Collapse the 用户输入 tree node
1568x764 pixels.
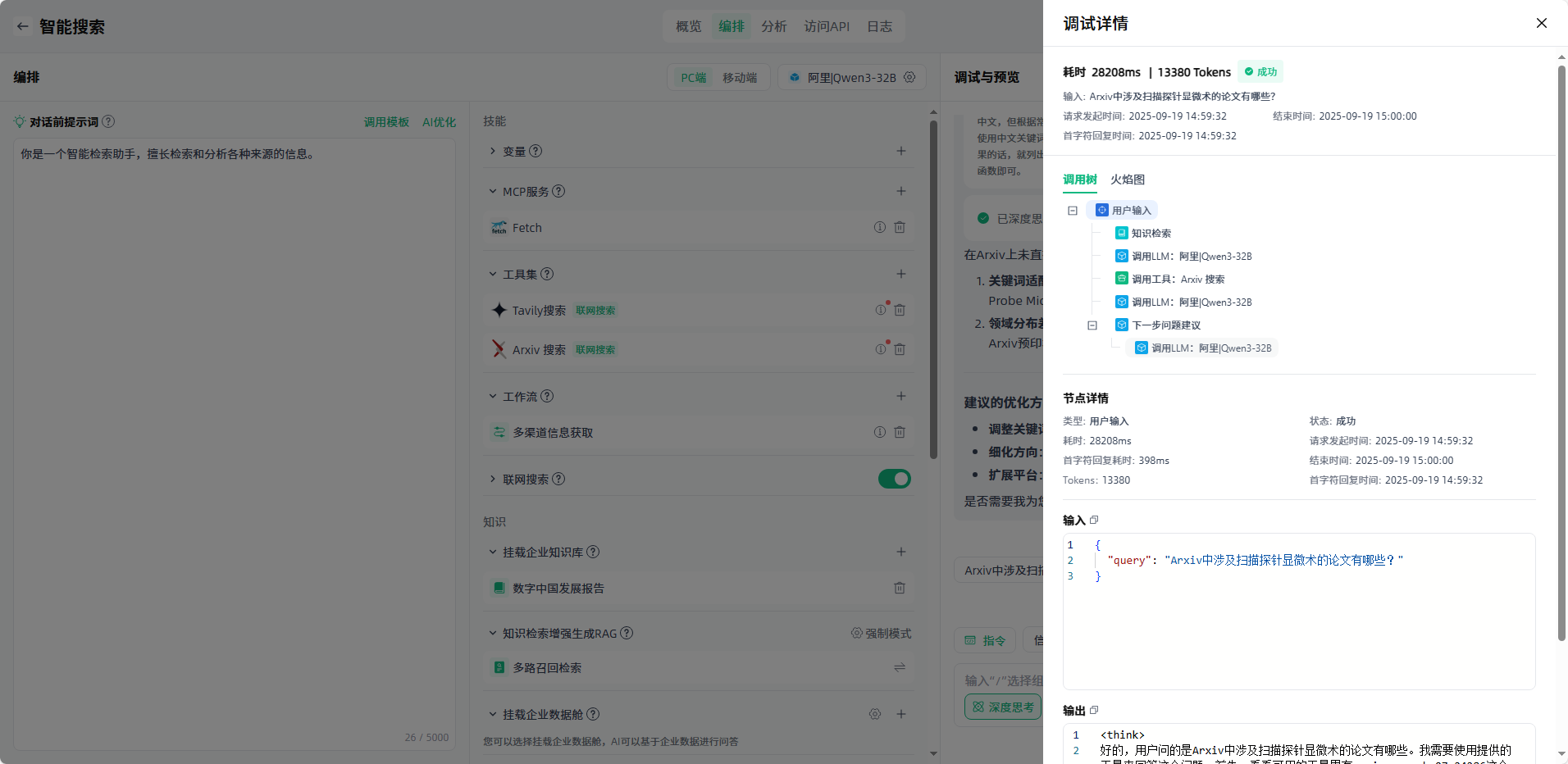pyautogui.click(x=1073, y=211)
